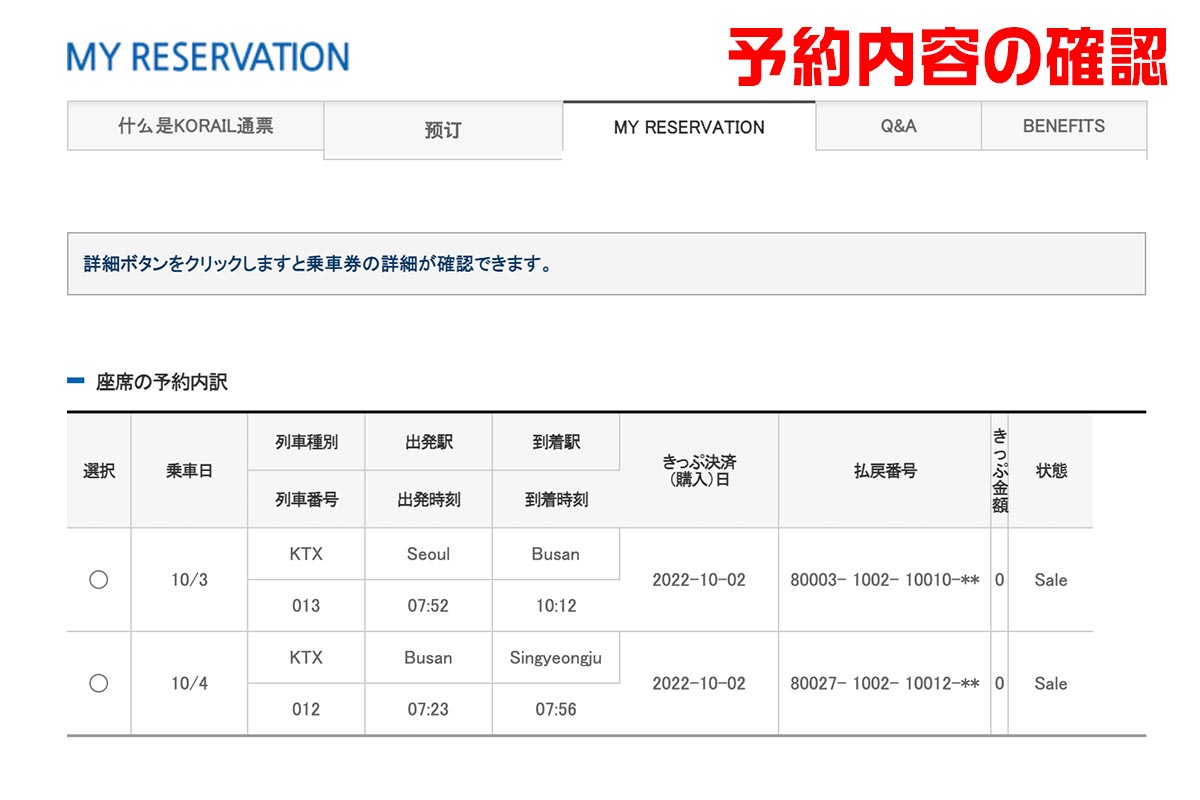1200x800 pixels.
Task: Click the Sale status for the 10/3 trip
Action: 1051,580
